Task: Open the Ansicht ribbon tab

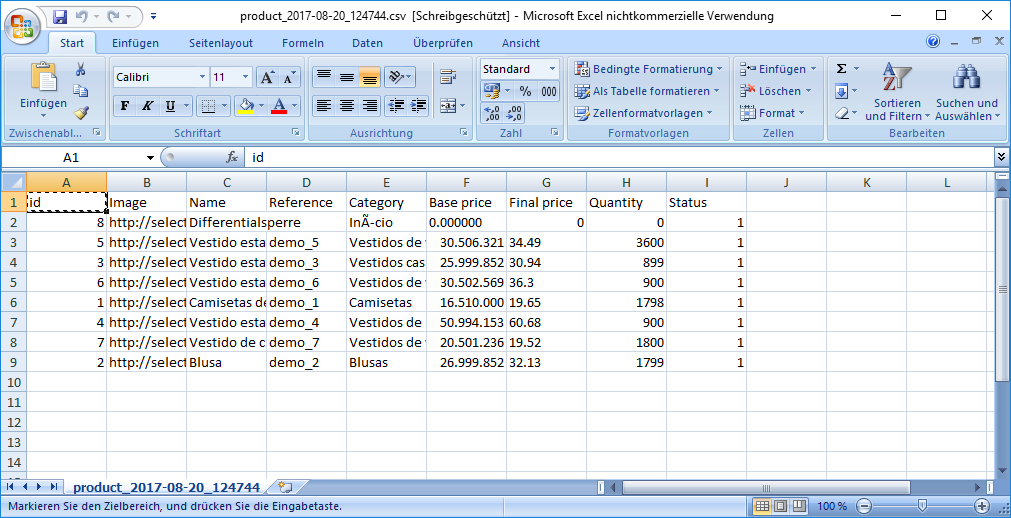Action: tap(521, 43)
